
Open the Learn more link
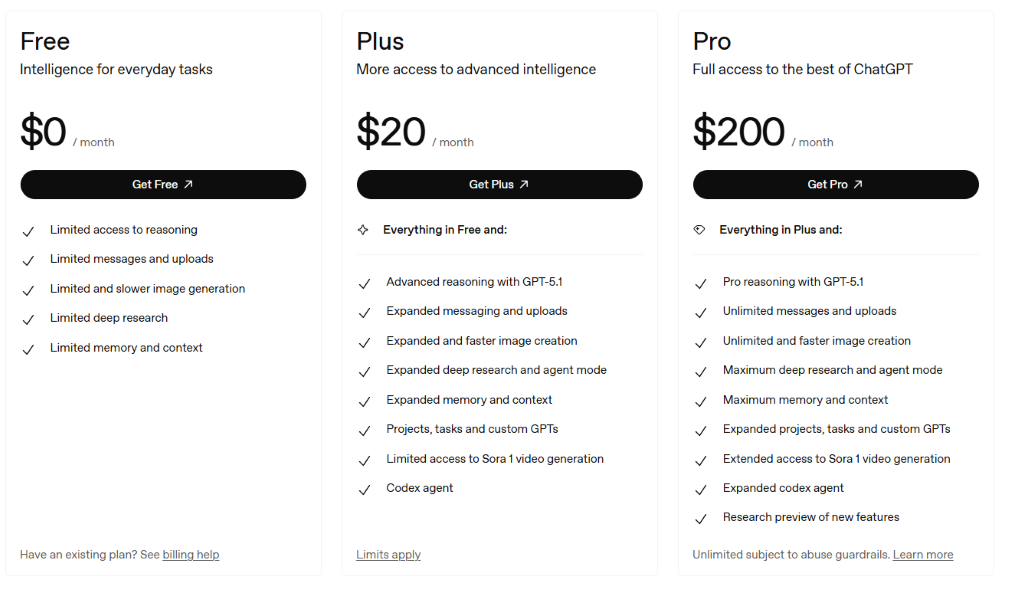(x=923, y=554)
